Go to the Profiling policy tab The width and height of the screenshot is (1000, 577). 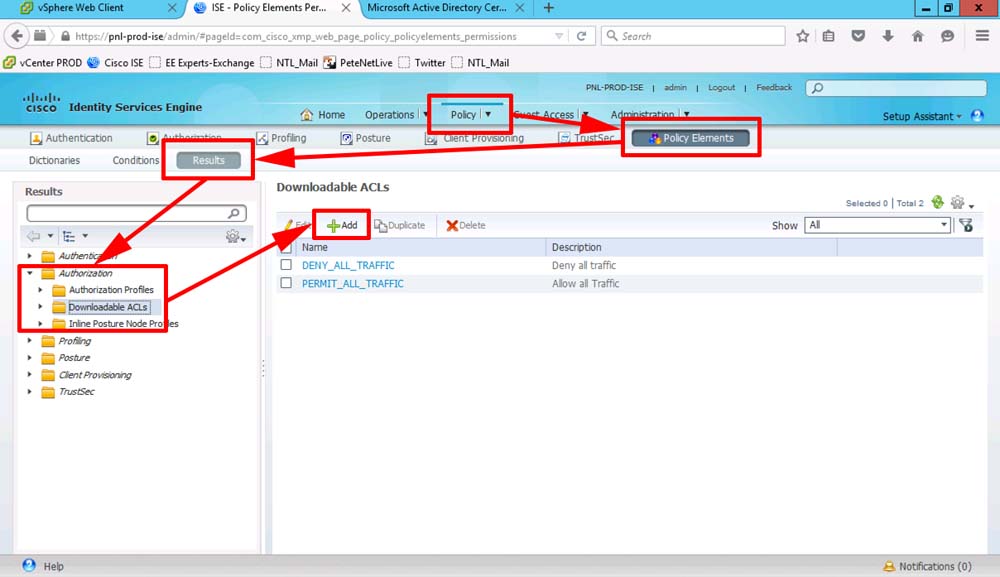tap(281, 138)
